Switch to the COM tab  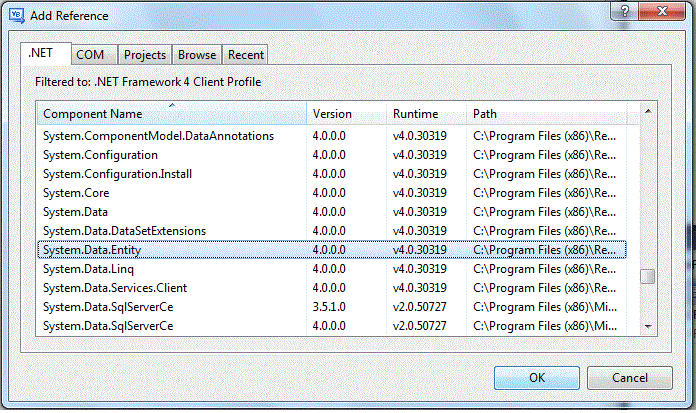(x=95, y=55)
